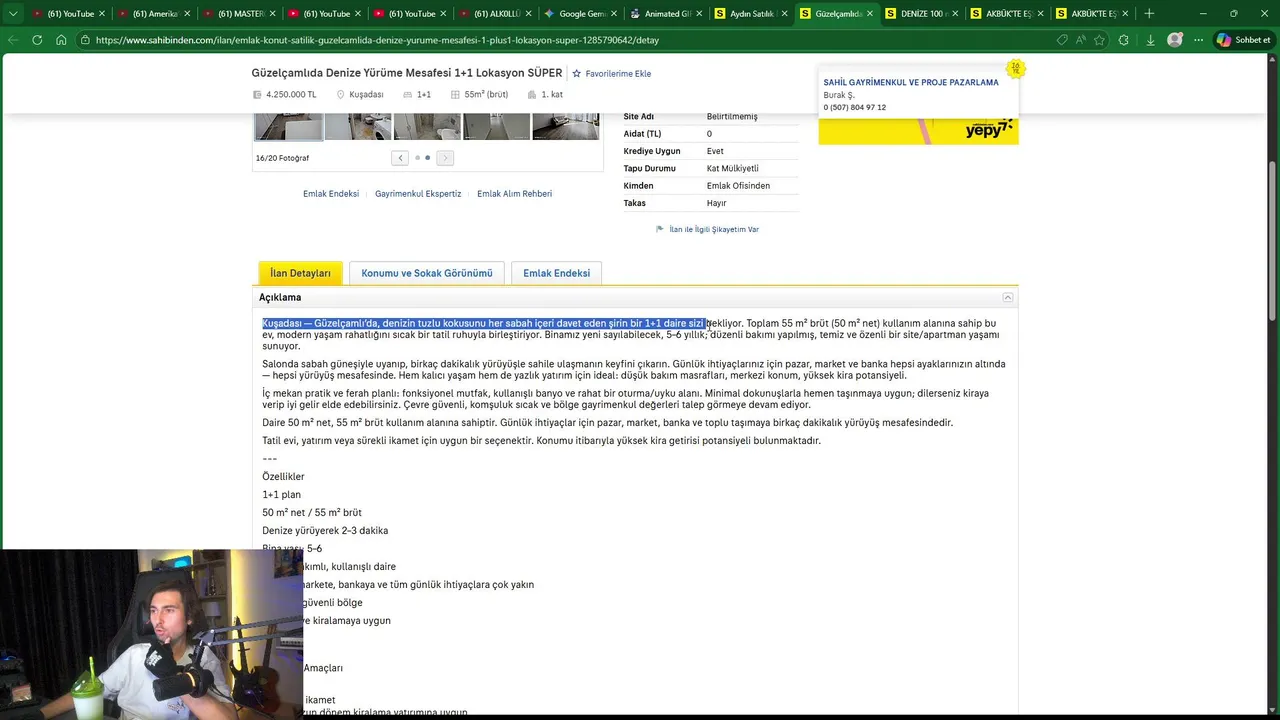Screen dimensions: 1280x720
Task: Open the shopping price tag icon
Action: point(1062,40)
